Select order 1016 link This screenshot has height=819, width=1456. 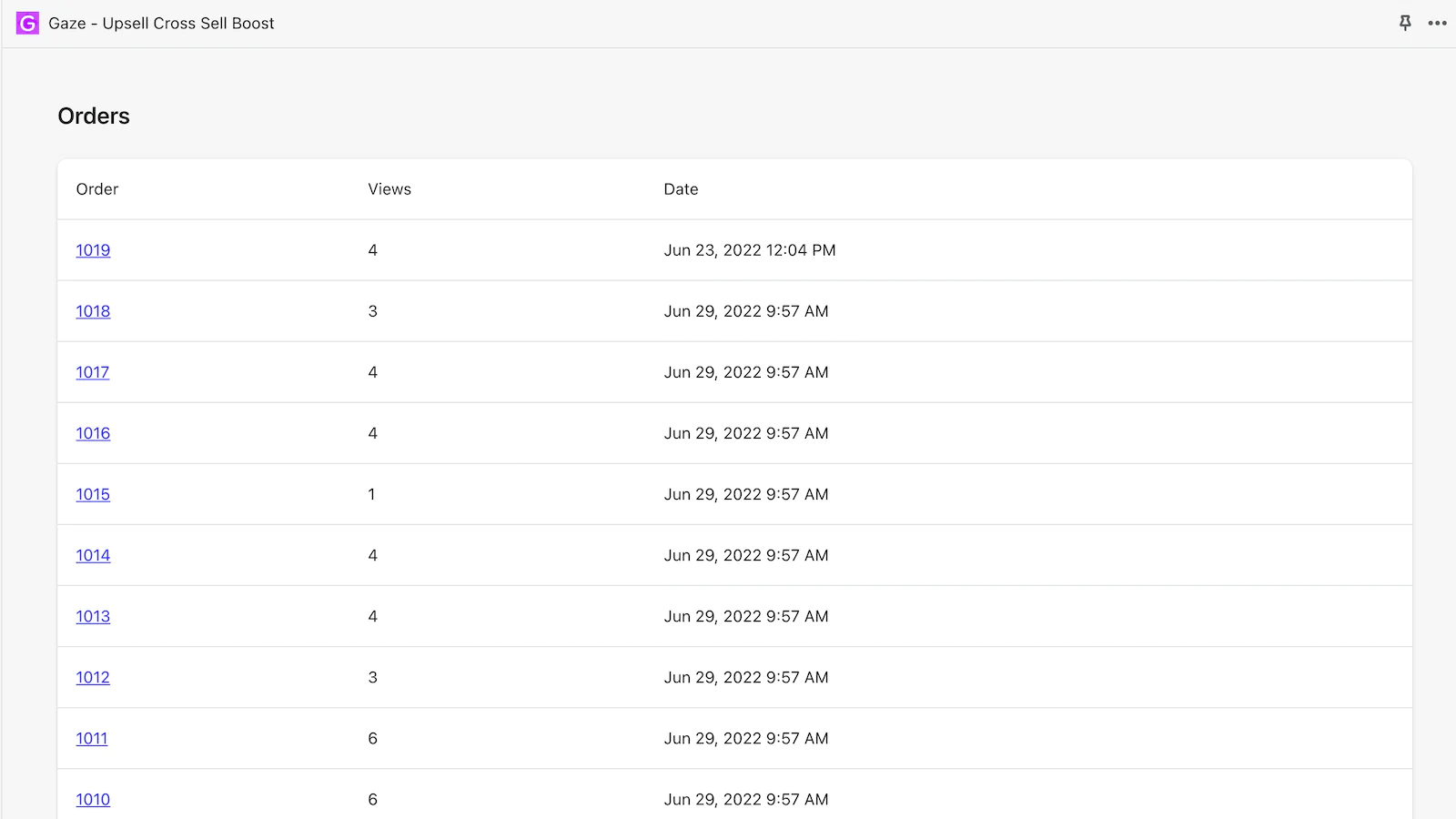(x=93, y=433)
